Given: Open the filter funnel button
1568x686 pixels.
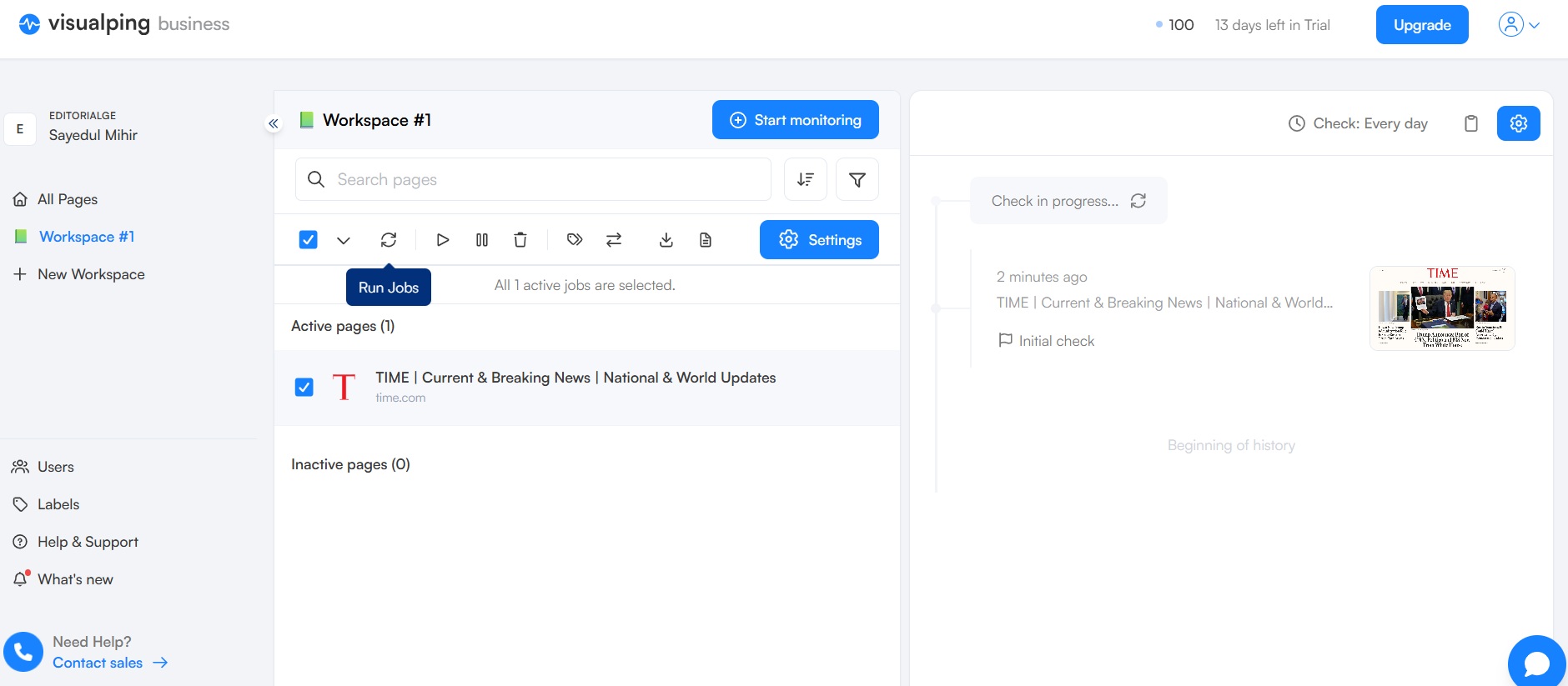Looking at the screenshot, I should click(x=857, y=179).
